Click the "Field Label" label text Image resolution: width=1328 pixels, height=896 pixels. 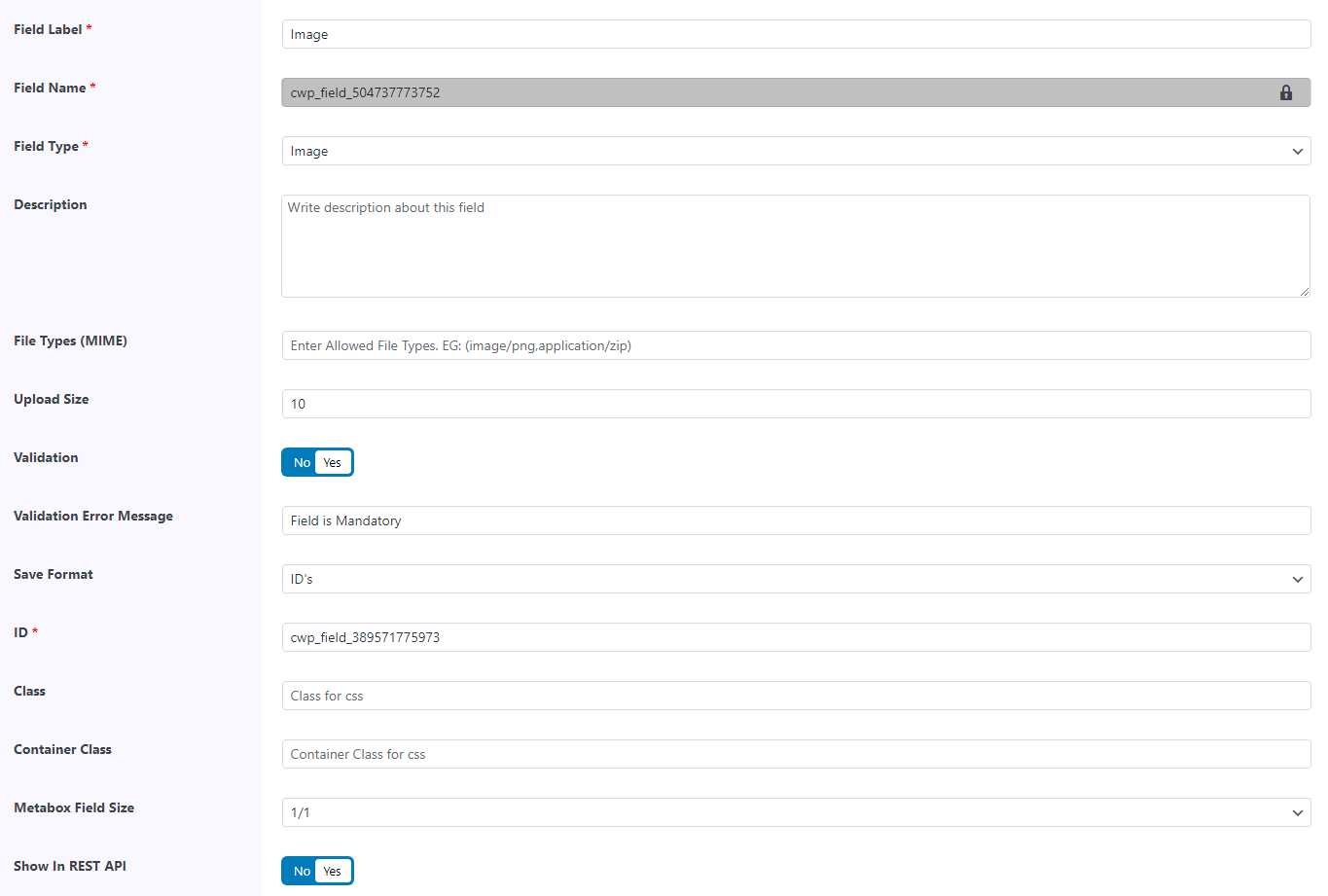click(x=48, y=29)
